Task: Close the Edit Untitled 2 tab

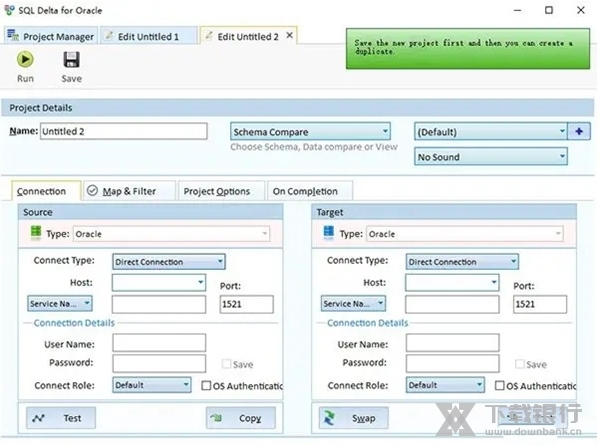Action: coord(290,35)
